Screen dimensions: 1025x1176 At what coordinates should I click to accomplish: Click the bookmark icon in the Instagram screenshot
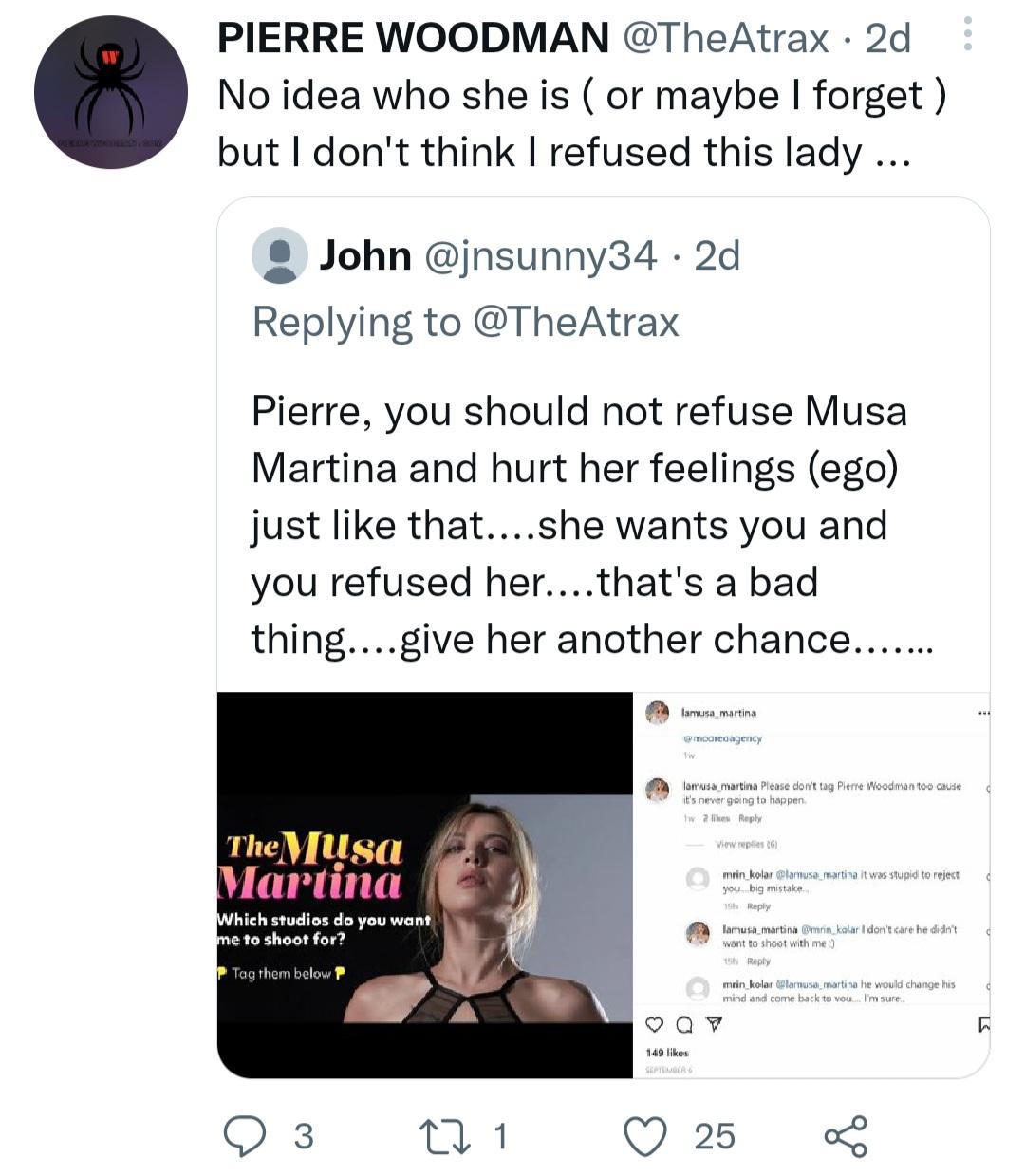983,1024
